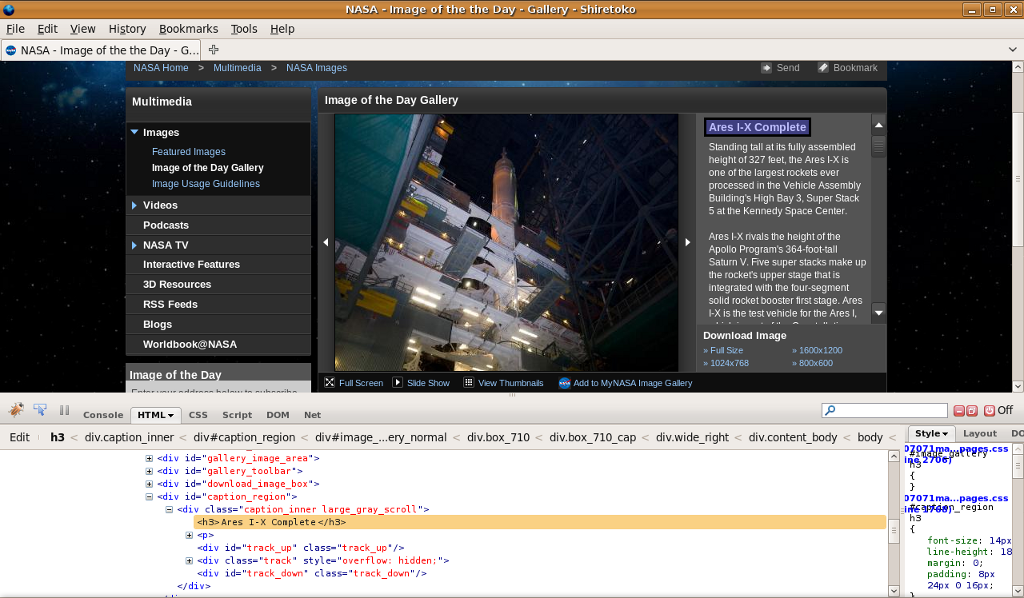This screenshot has width=1024, height=598.
Task: Open the Podcasts menu item
Action: click(166, 225)
